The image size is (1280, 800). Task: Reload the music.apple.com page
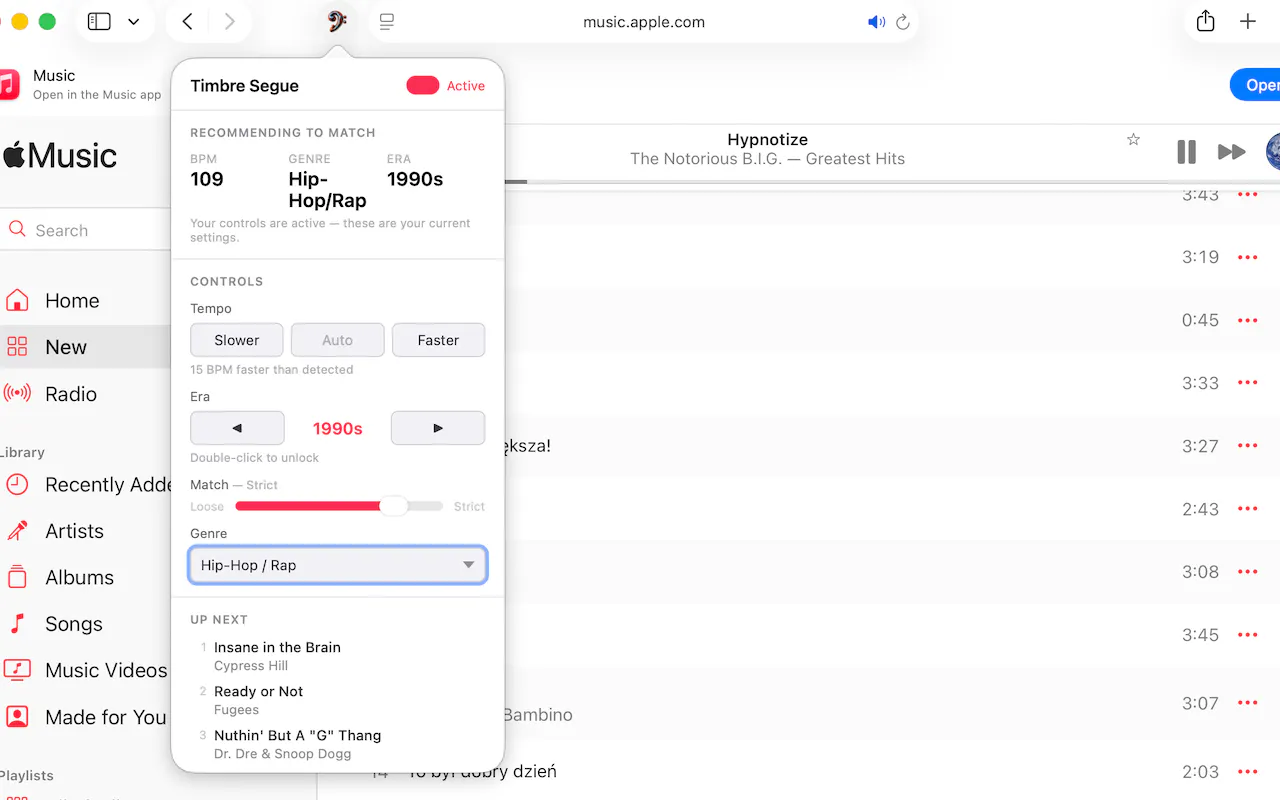pos(903,22)
